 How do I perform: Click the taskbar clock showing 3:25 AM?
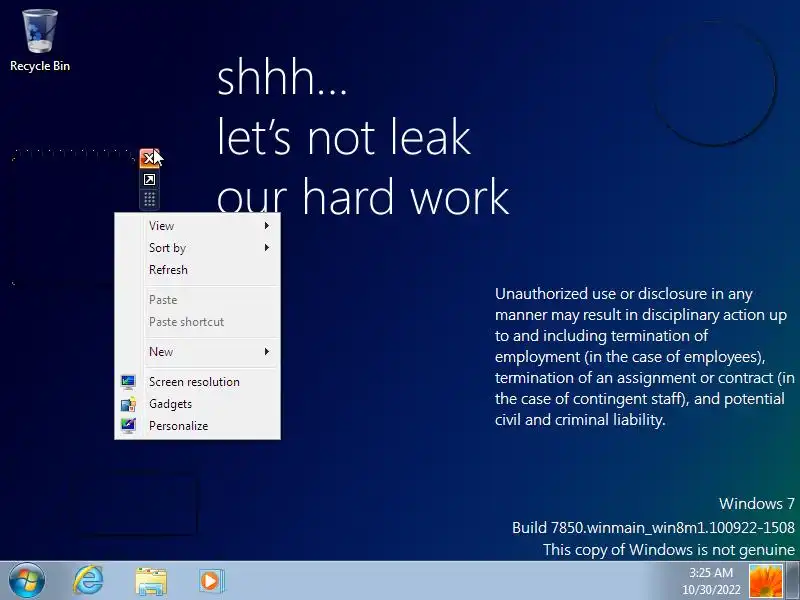point(711,572)
